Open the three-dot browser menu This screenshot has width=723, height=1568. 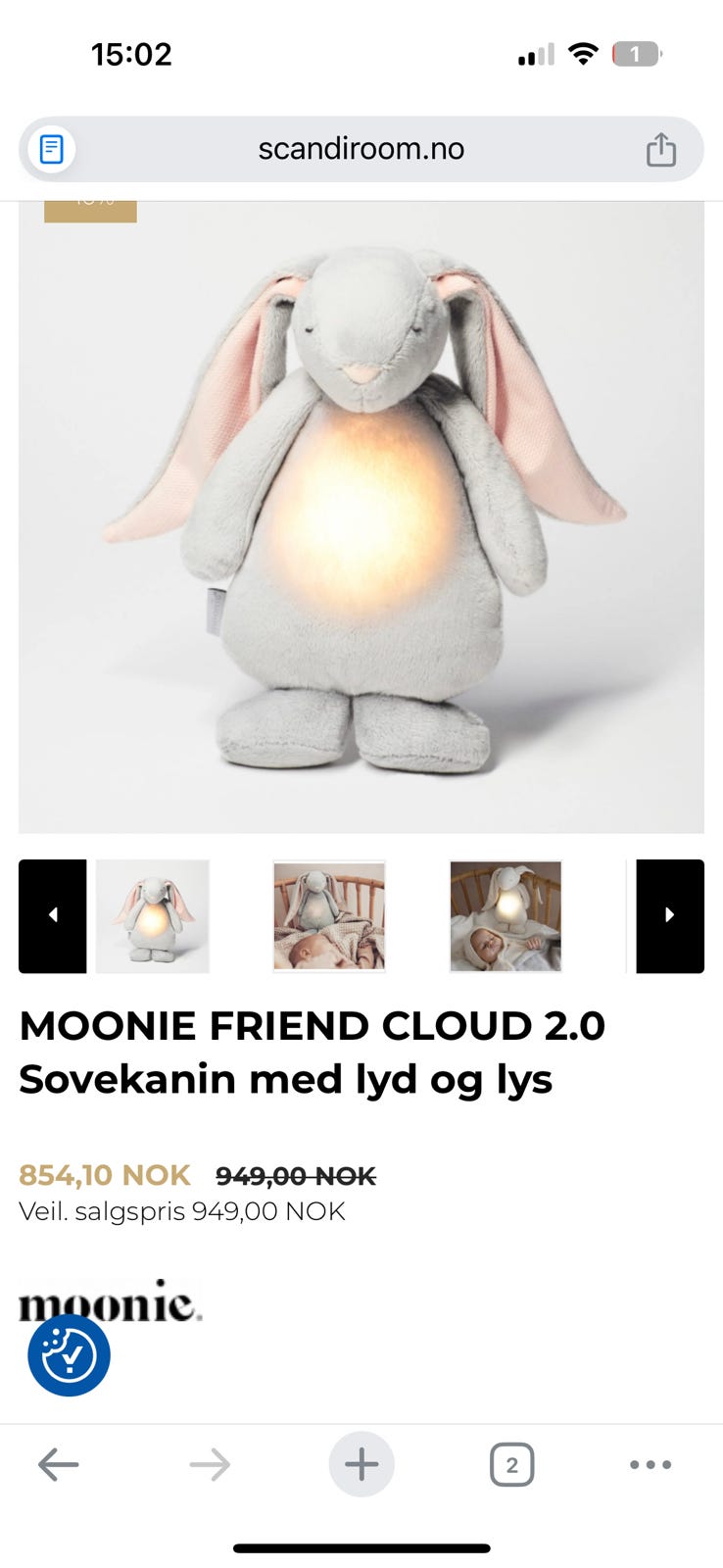point(651,1465)
